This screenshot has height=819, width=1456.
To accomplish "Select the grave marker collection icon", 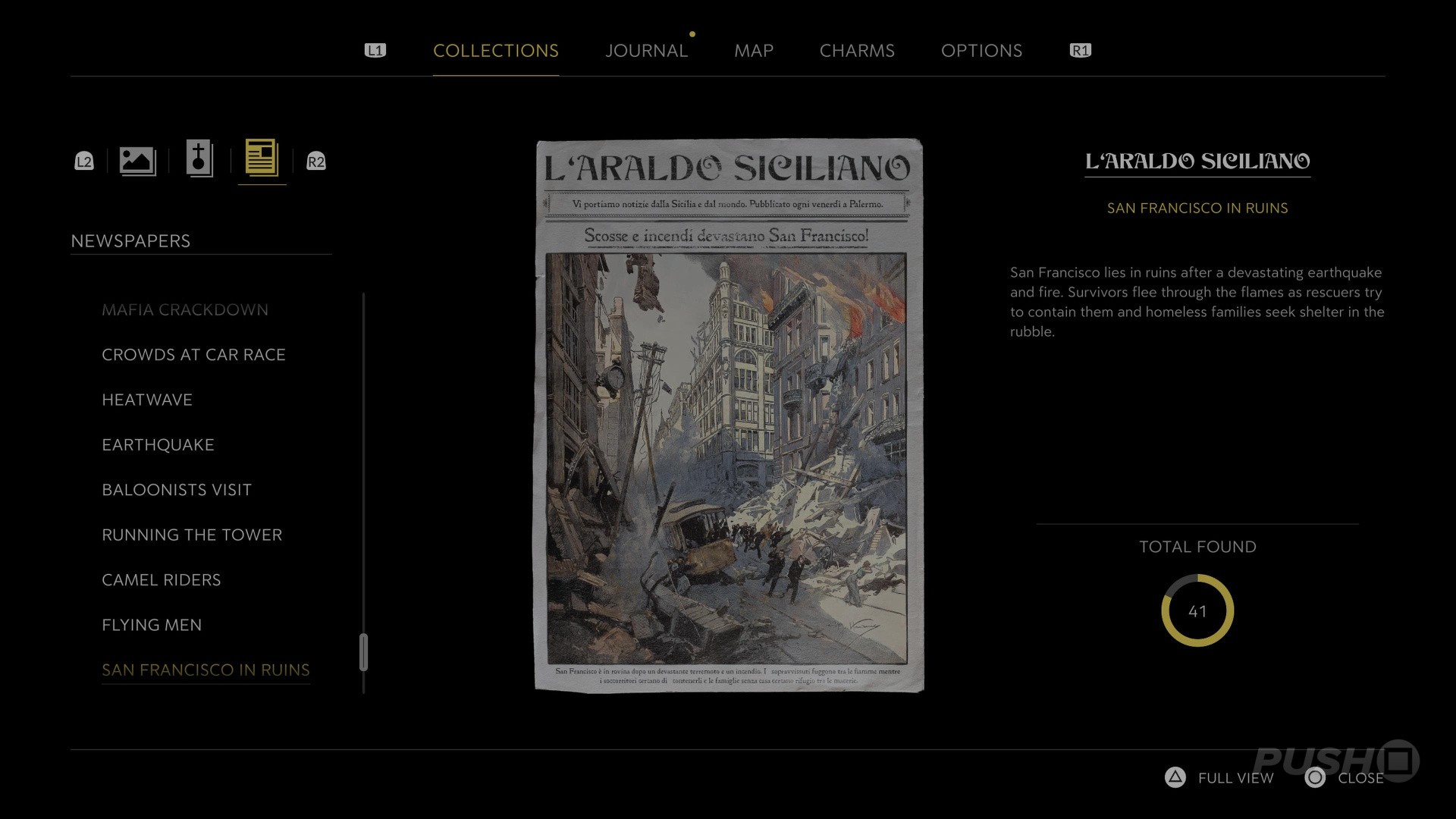I will (x=199, y=159).
